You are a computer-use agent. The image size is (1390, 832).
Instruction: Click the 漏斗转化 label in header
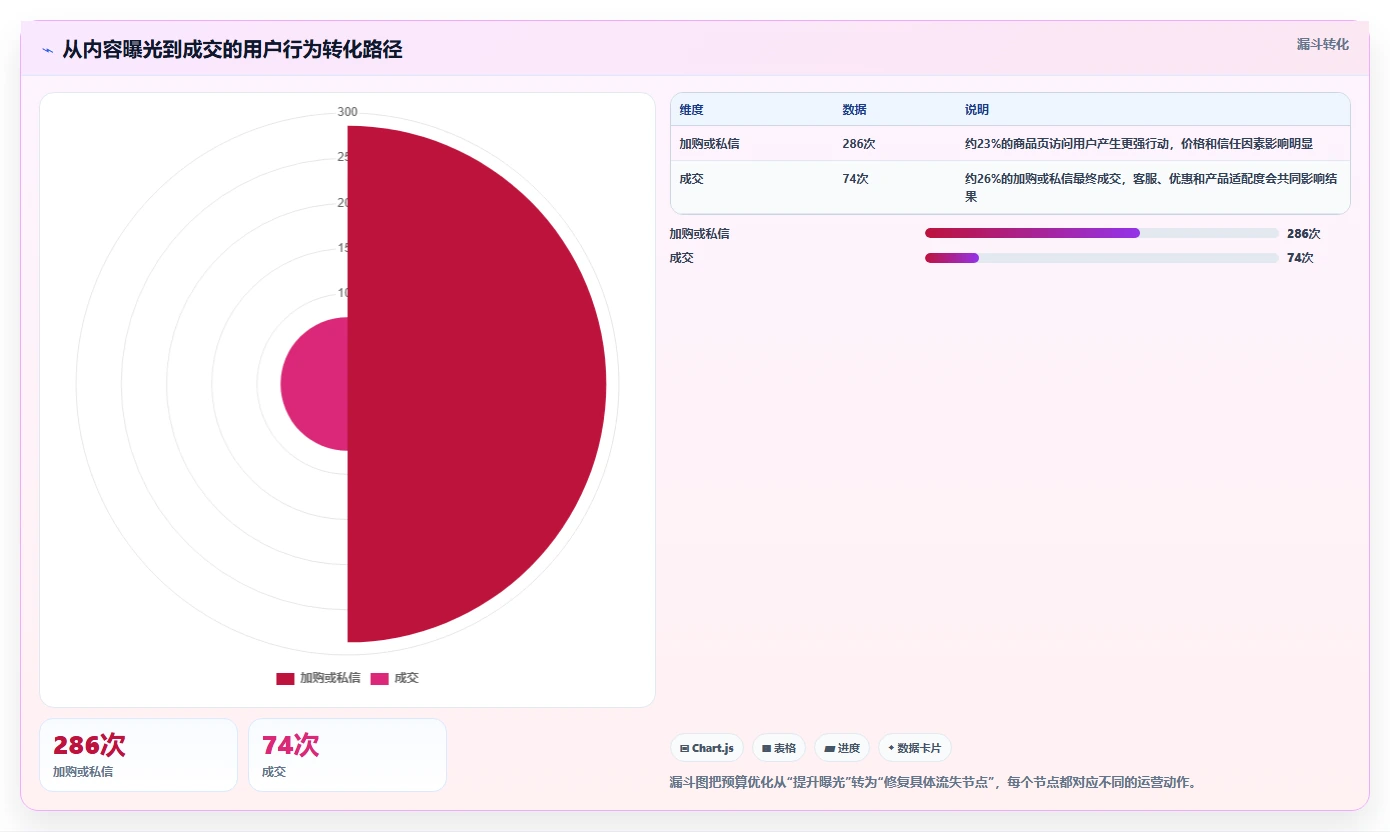1322,44
